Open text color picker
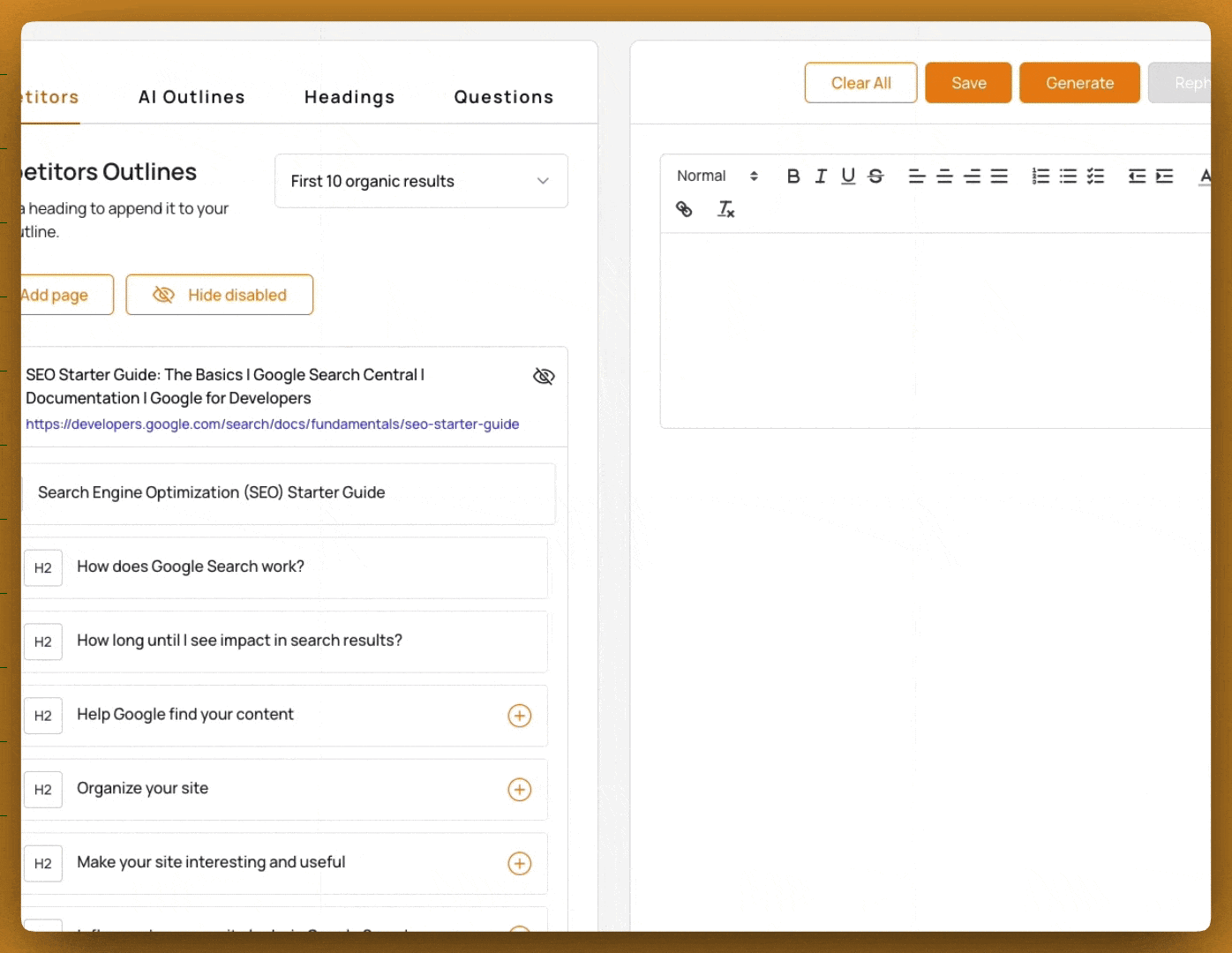The height and width of the screenshot is (953, 1232). [1205, 176]
